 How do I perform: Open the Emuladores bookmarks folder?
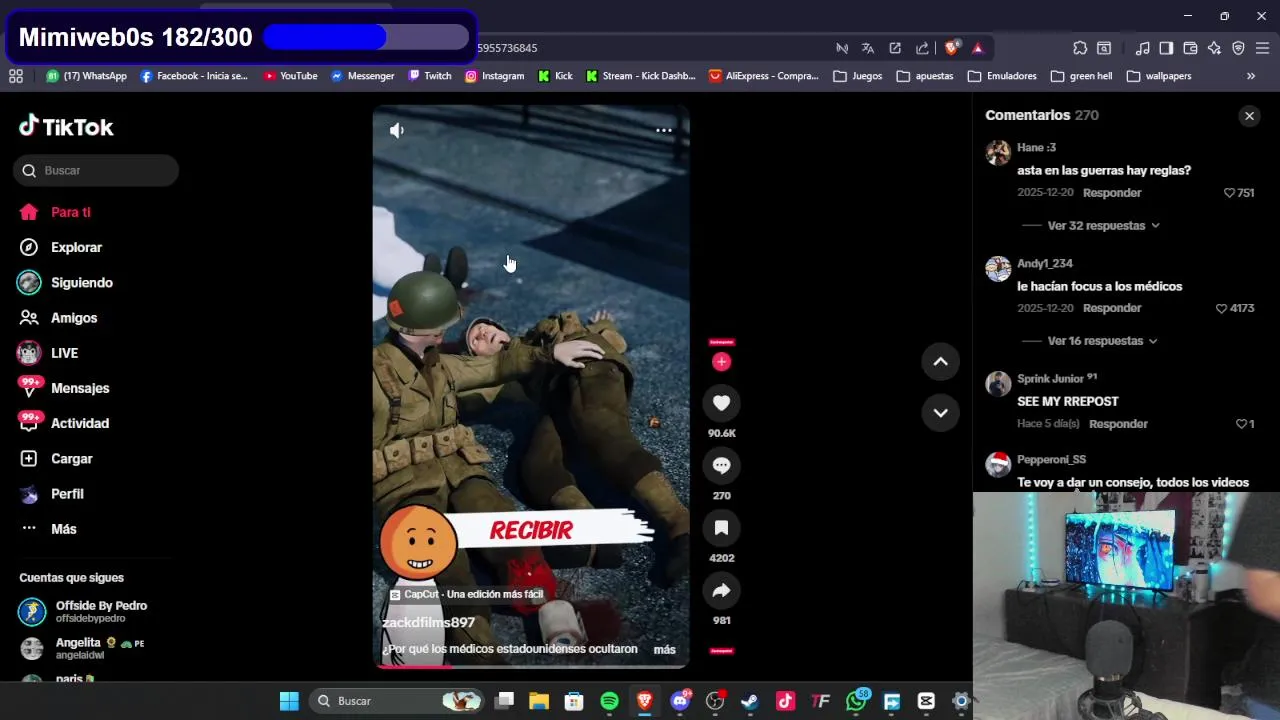coord(1003,76)
